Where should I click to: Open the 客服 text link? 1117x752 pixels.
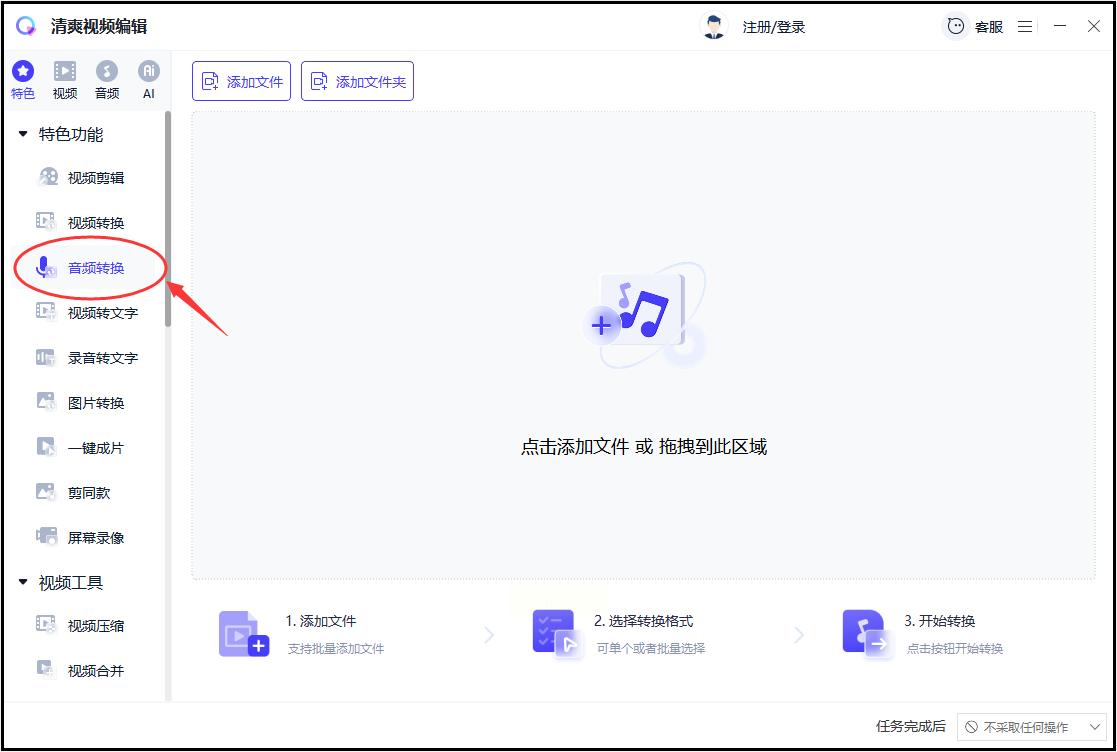click(989, 27)
